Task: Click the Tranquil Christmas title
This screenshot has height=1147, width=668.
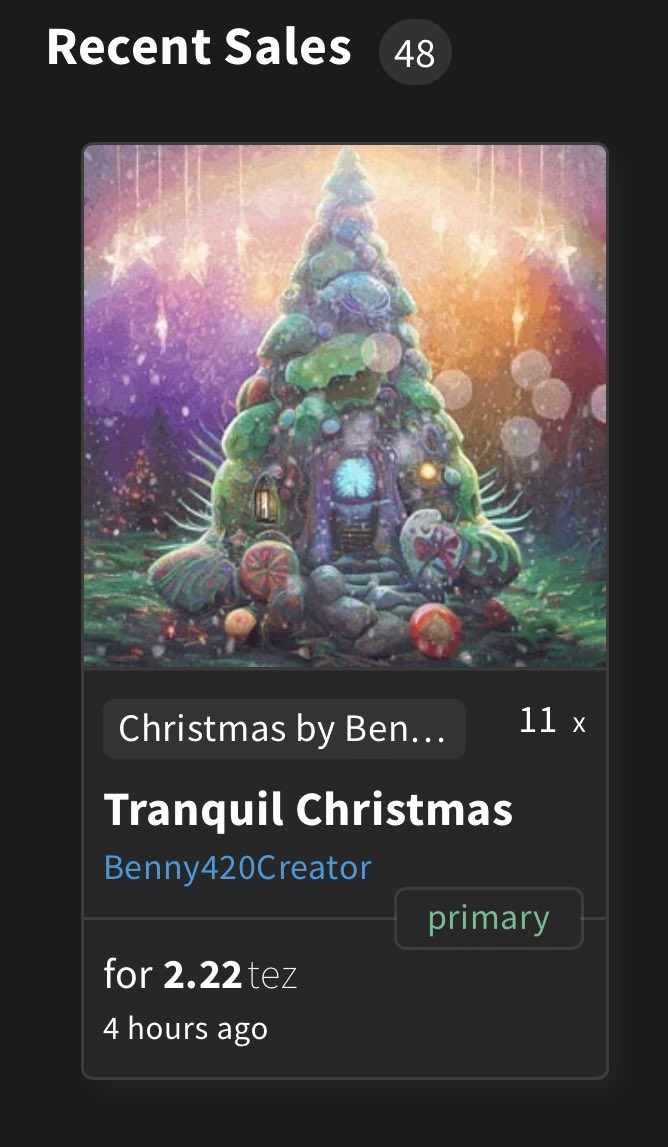Action: point(308,810)
